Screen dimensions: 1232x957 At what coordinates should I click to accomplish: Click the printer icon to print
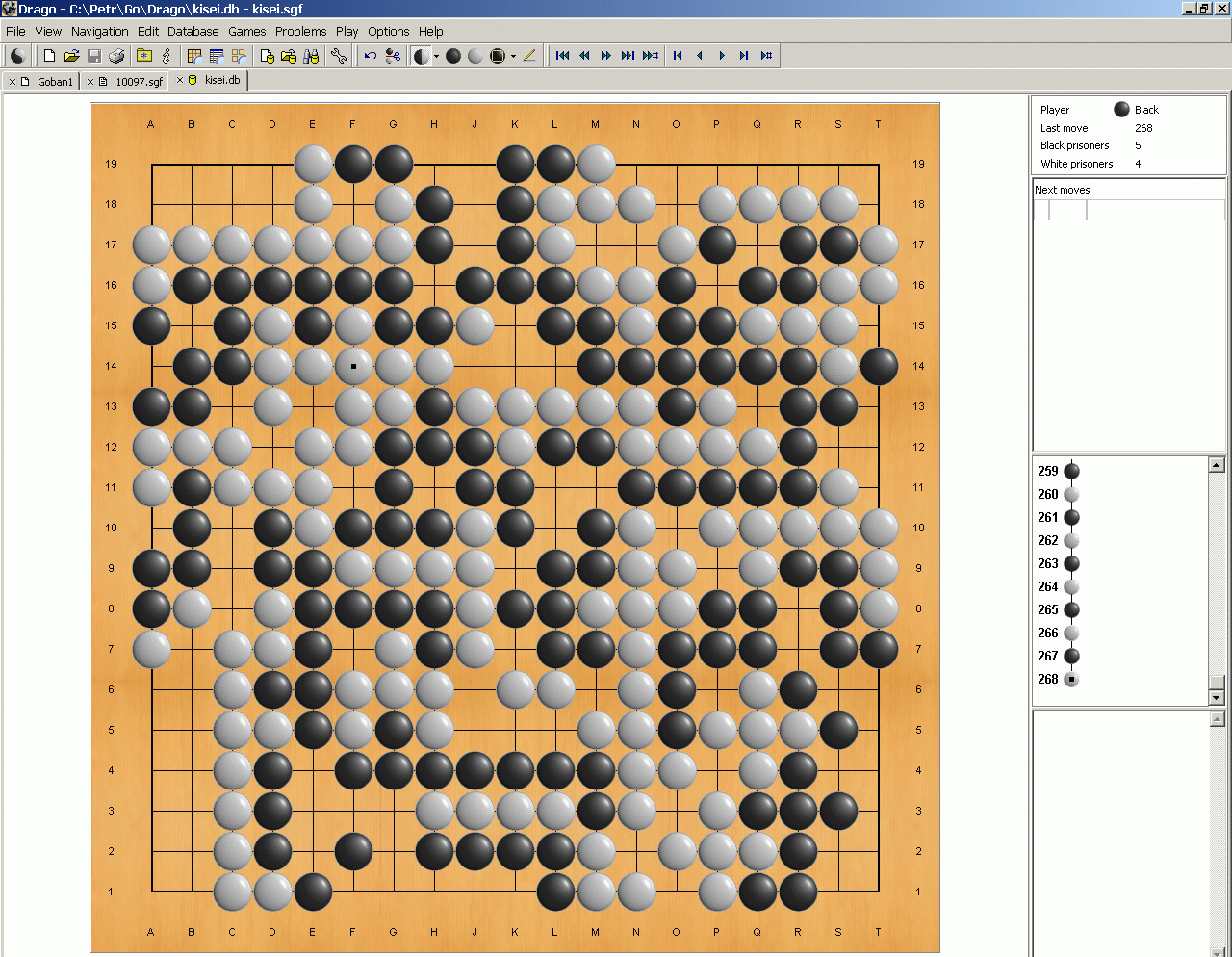pos(116,56)
